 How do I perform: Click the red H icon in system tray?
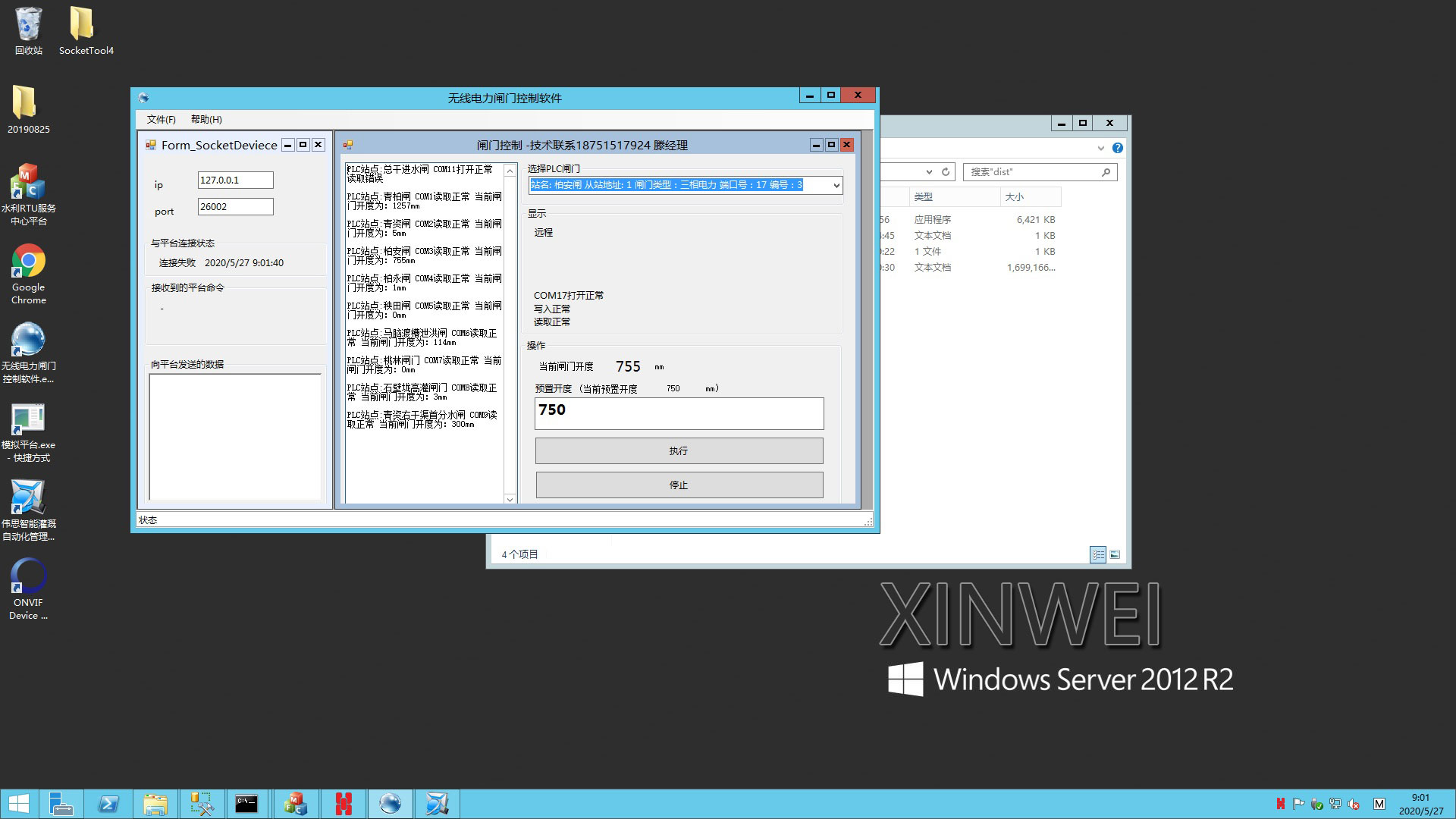click(1281, 804)
